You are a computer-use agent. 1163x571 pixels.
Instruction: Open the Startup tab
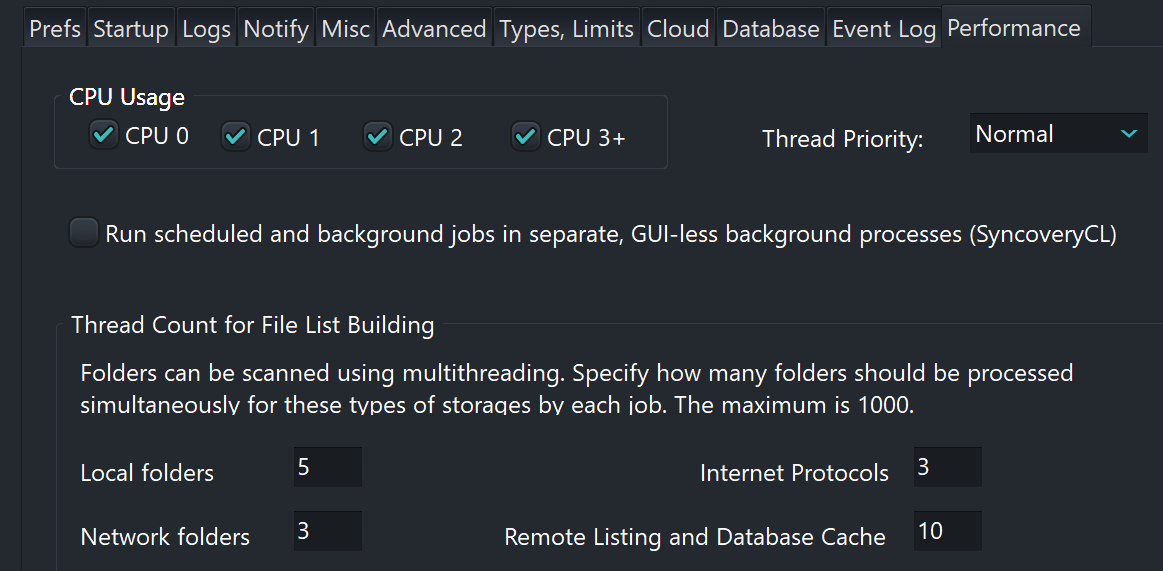tap(132, 29)
